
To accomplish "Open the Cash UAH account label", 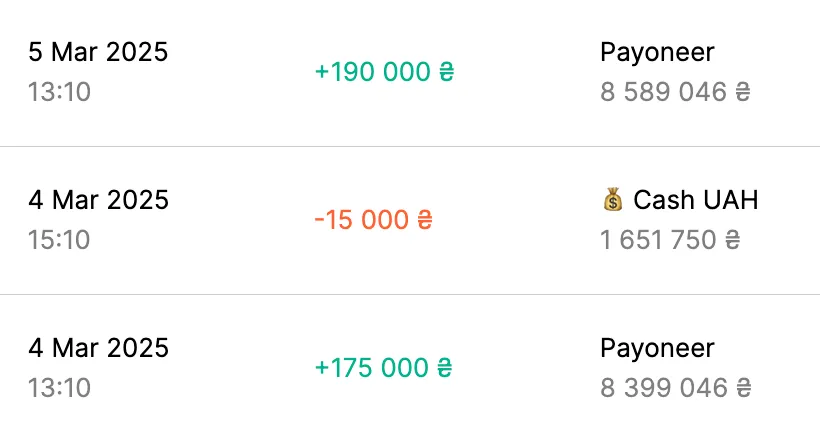I will tap(696, 200).
